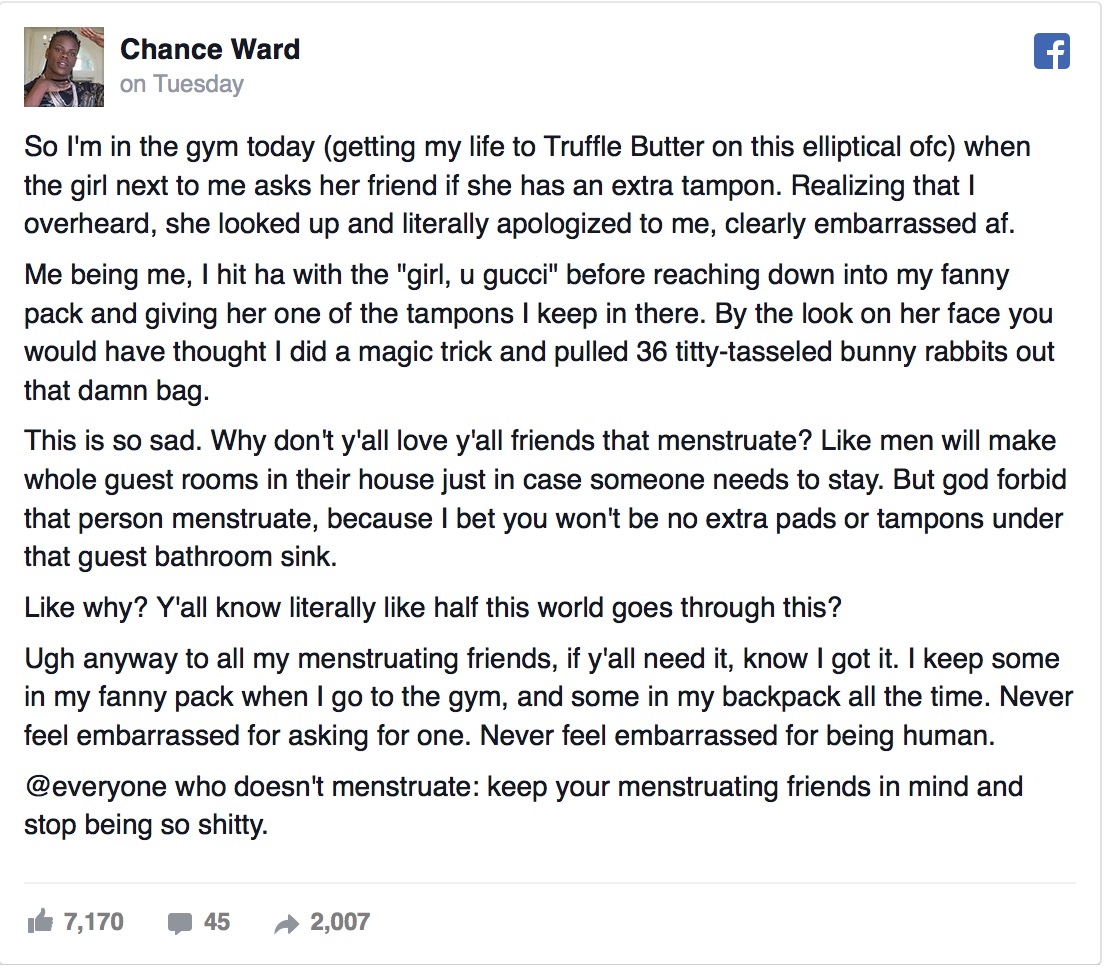Open Chance Ward's profile picture

[64, 67]
